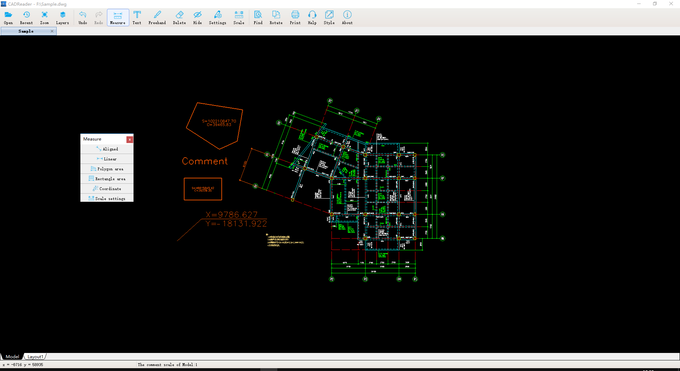The width and height of the screenshot is (680, 371).
Task: Choose Polygon area in Measure panel
Action: (107, 169)
